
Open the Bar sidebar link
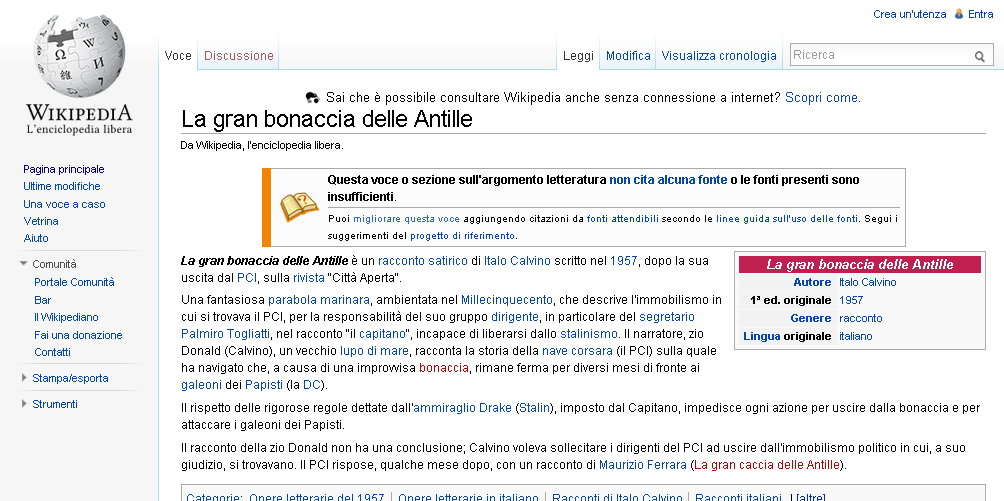pyautogui.click(x=42, y=300)
